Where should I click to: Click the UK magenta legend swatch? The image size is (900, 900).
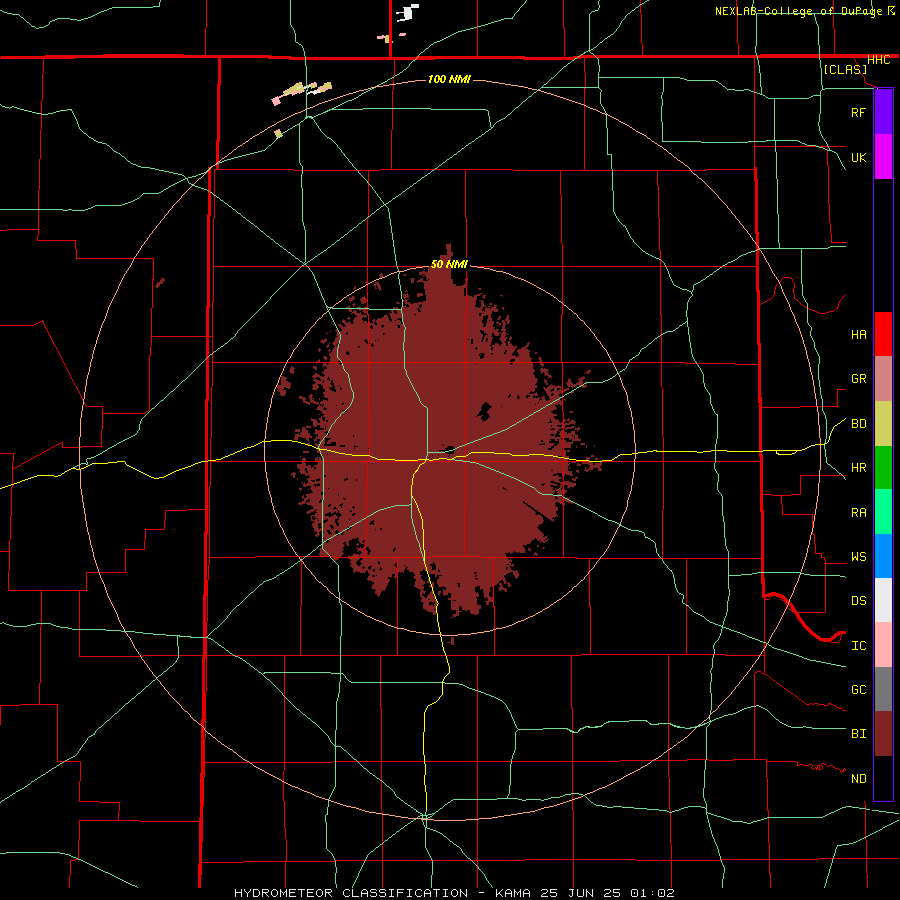coord(883,157)
